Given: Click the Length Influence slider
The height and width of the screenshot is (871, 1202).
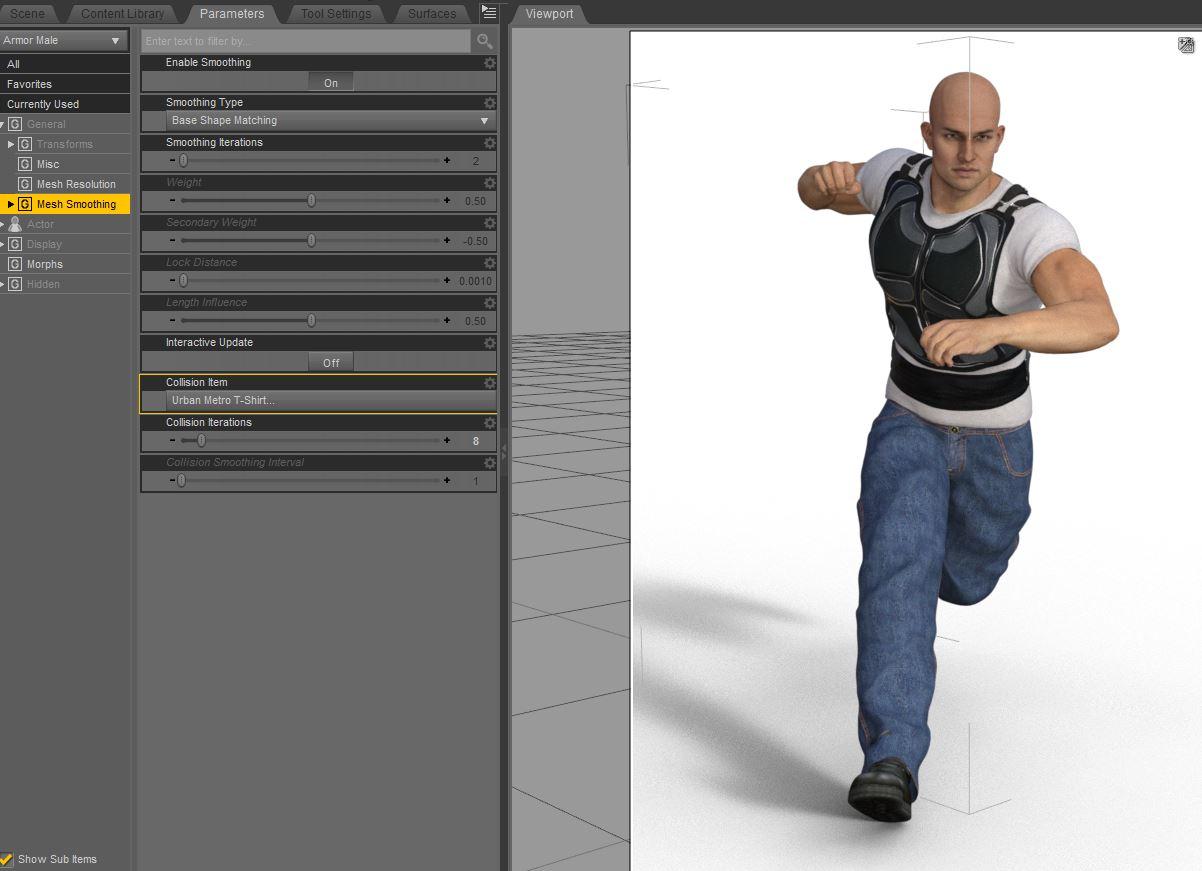Looking at the screenshot, I should point(310,321).
